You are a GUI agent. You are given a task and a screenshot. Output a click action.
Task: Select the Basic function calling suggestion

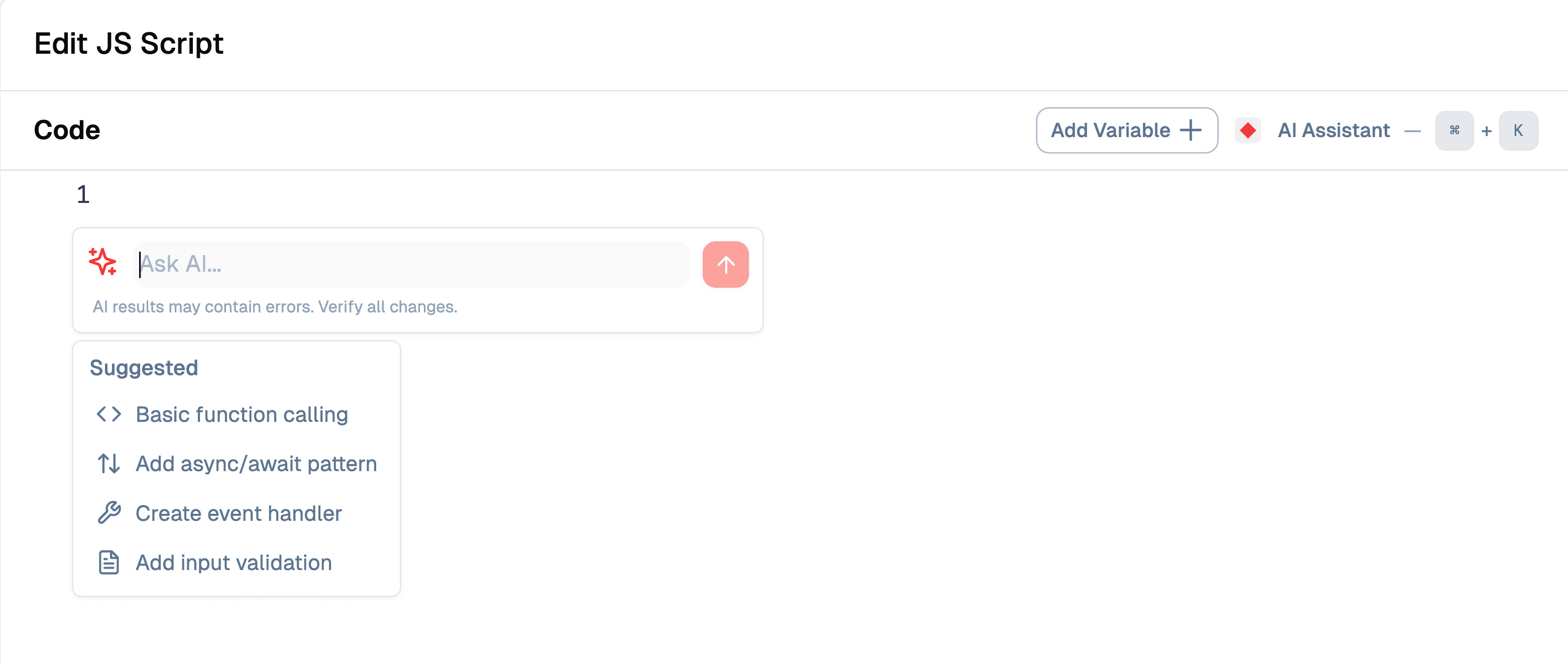(242, 414)
